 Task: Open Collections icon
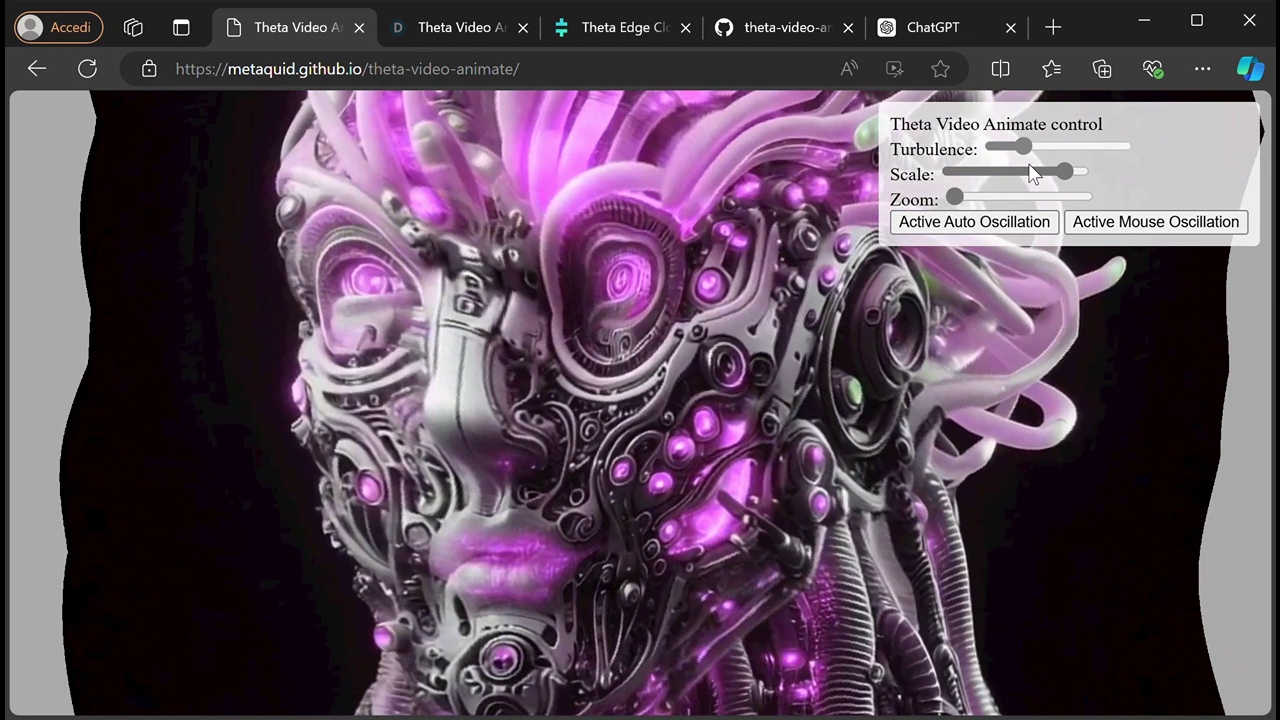pos(1102,69)
